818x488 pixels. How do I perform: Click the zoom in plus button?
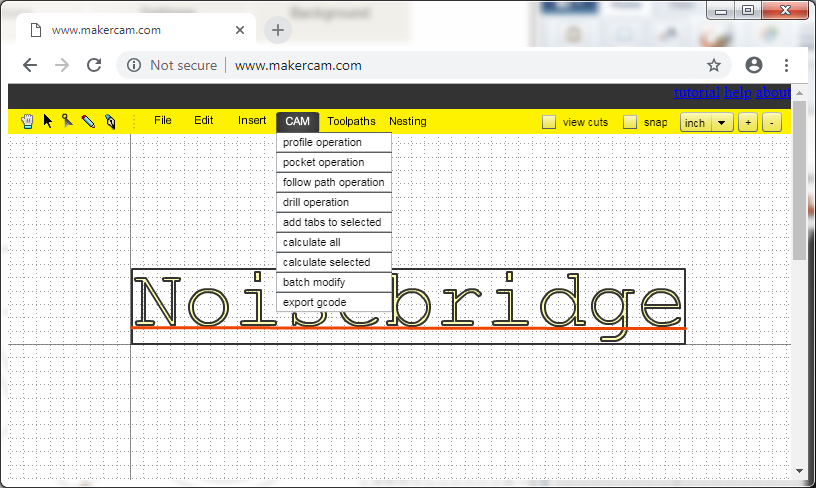point(747,122)
